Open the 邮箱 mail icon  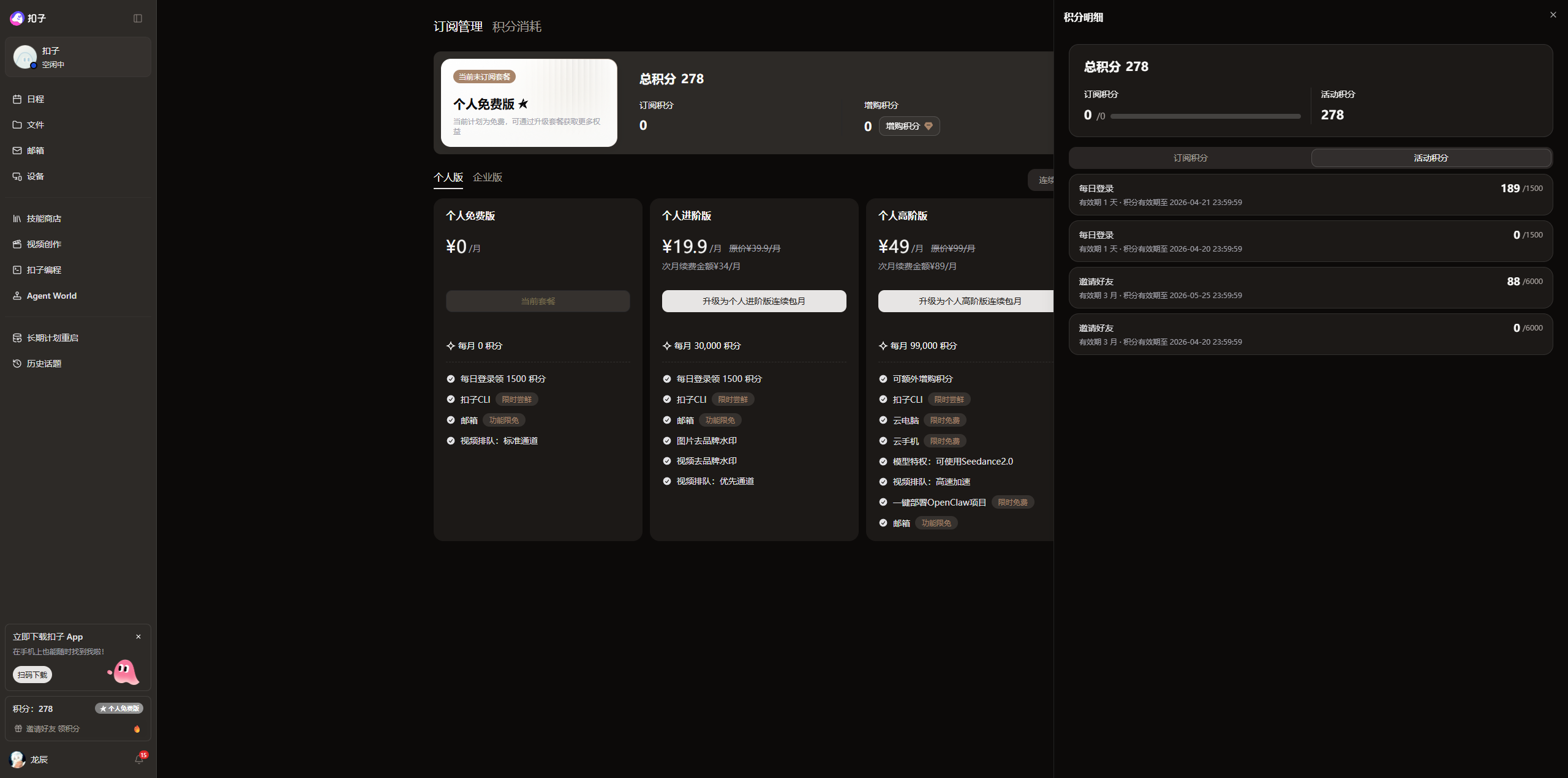[17, 151]
